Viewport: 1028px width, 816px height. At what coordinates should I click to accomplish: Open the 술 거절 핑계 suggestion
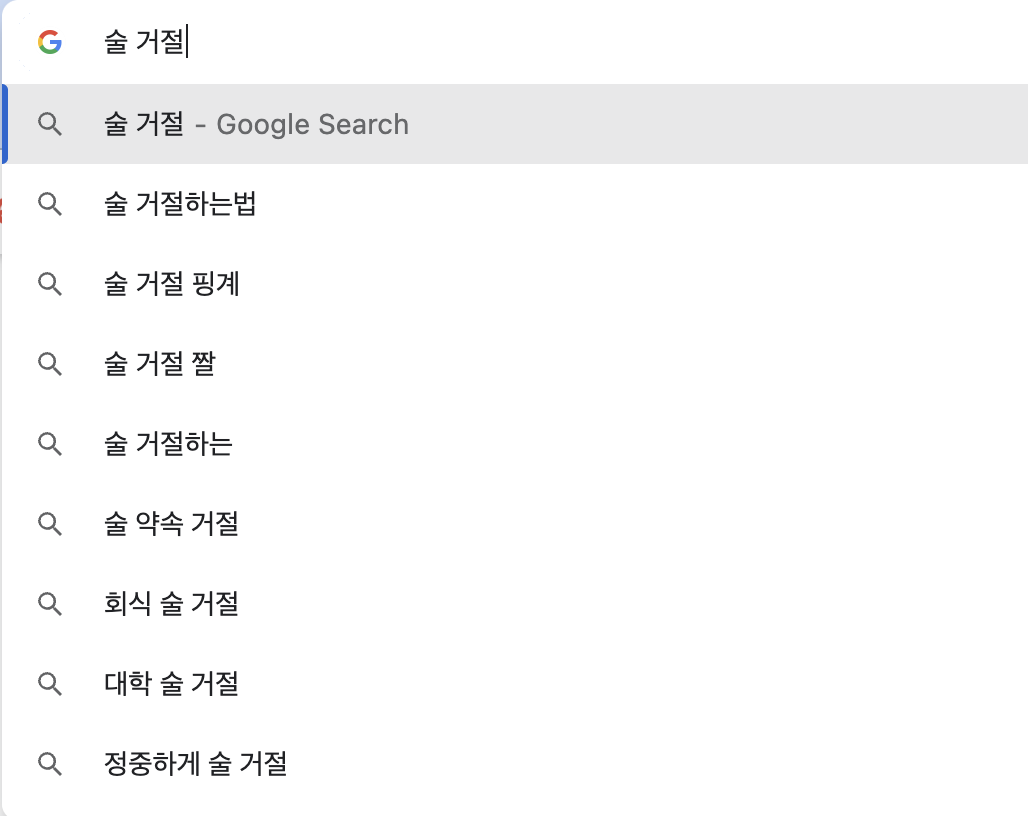tap(172, 284)
